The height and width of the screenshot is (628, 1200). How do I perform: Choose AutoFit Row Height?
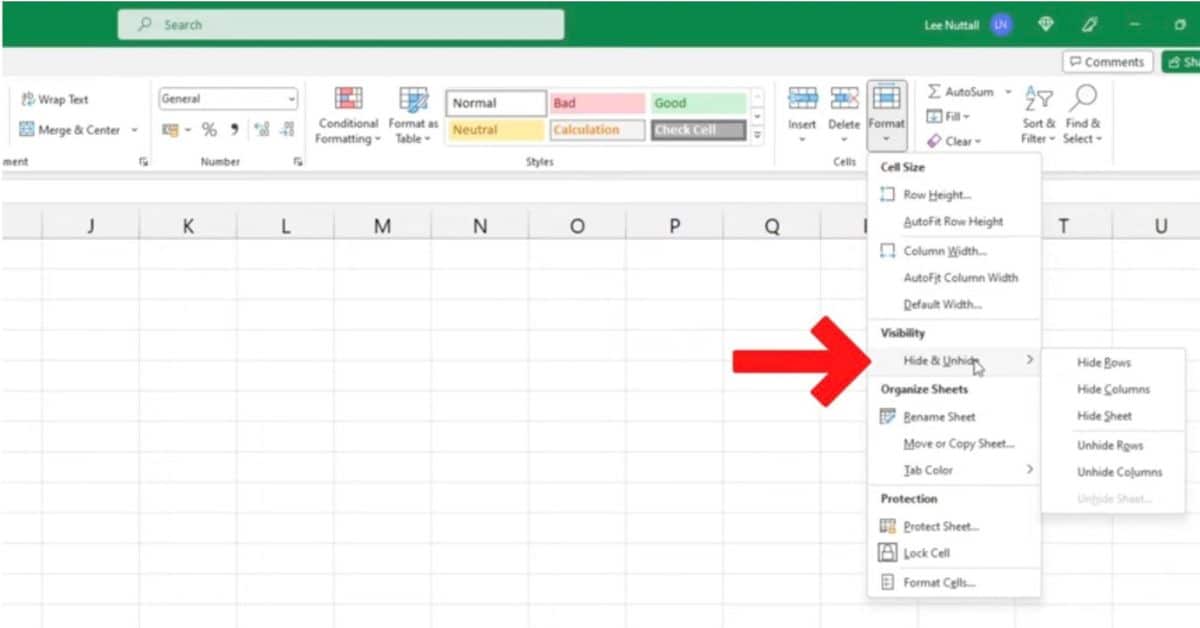tap(954, 222)
